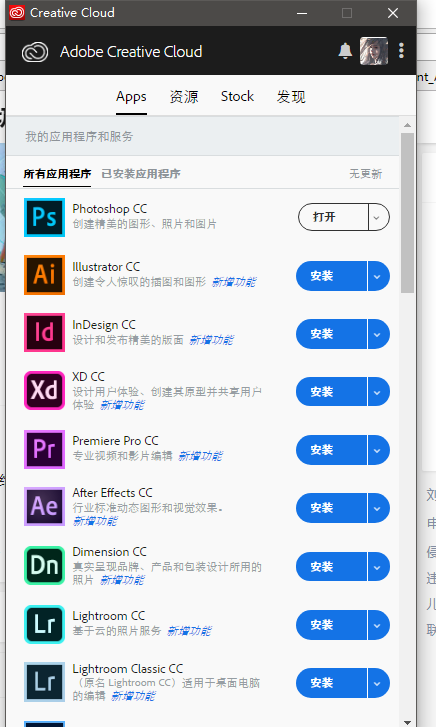Open Lightroom Classic CC 新增功能 link
This screenshot has height=727, width=436.
(134, 696)
